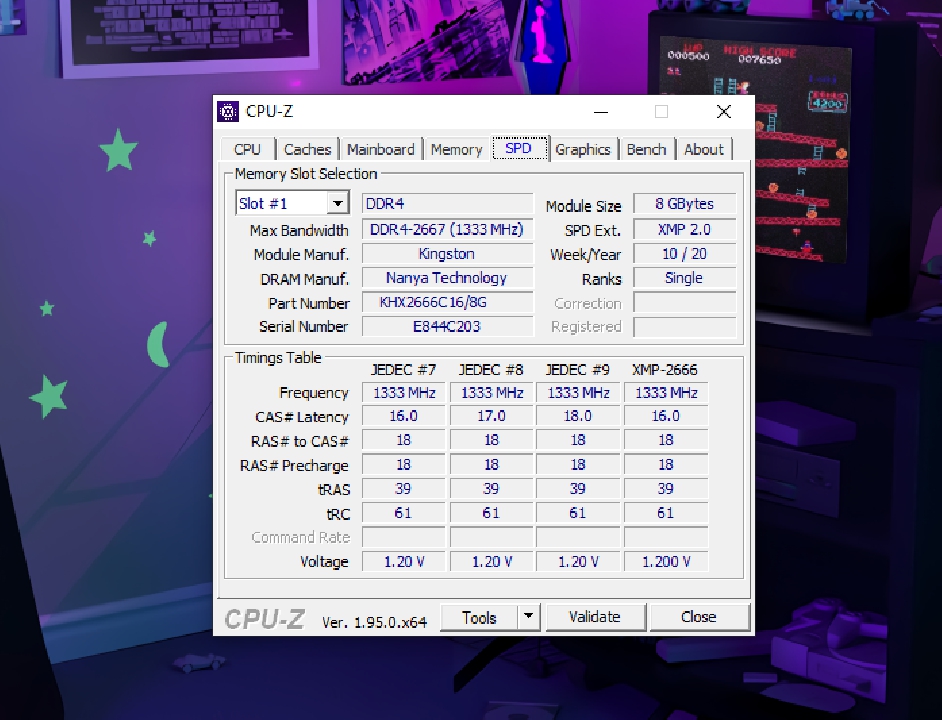
Task: Click the Nanya Technology DRAM manufacturer value
Action: [448, 278]
